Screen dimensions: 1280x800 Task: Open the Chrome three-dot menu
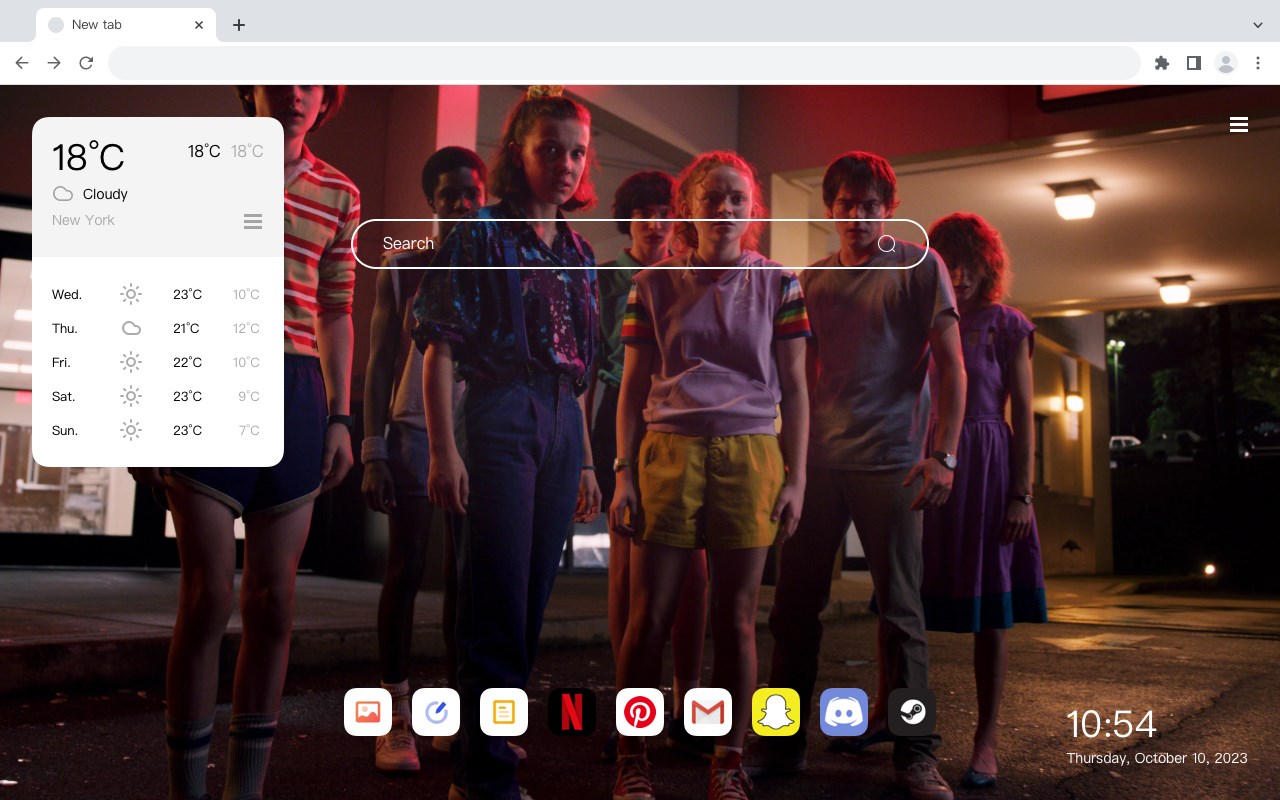tap(1258, 63)
